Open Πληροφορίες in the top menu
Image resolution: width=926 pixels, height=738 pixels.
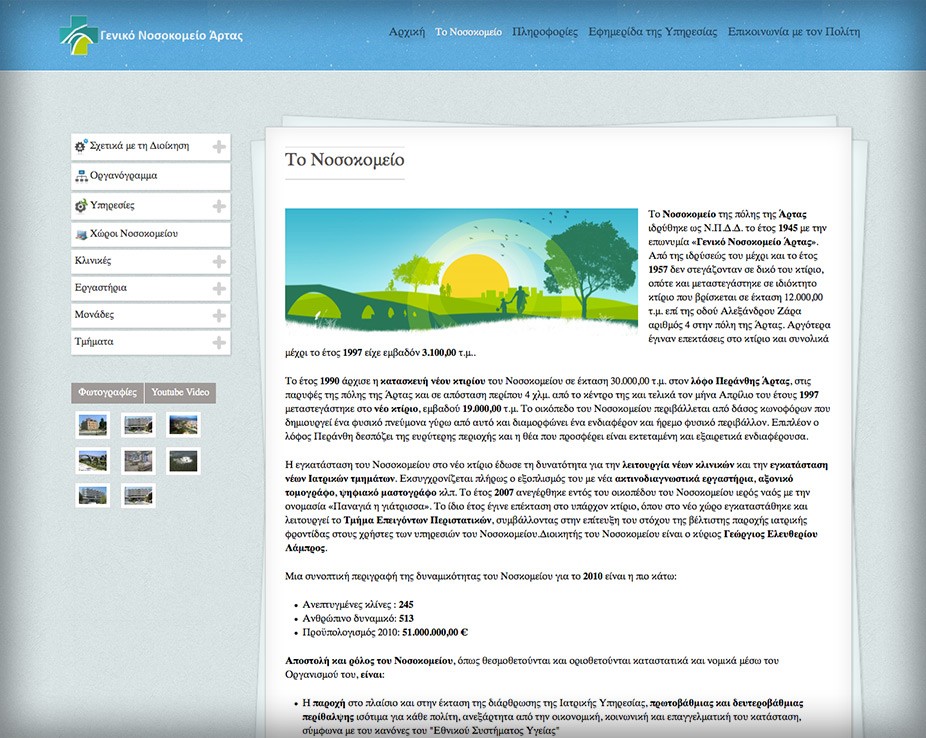pos(545,32)
